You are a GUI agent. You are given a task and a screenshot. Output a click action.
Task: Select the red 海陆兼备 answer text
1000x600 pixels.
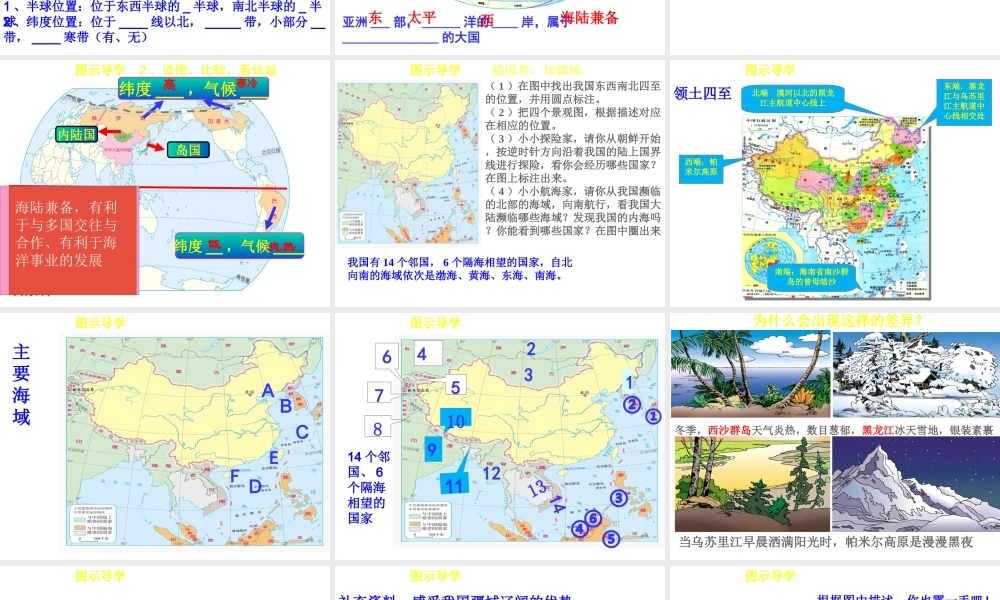coord(589,18)
